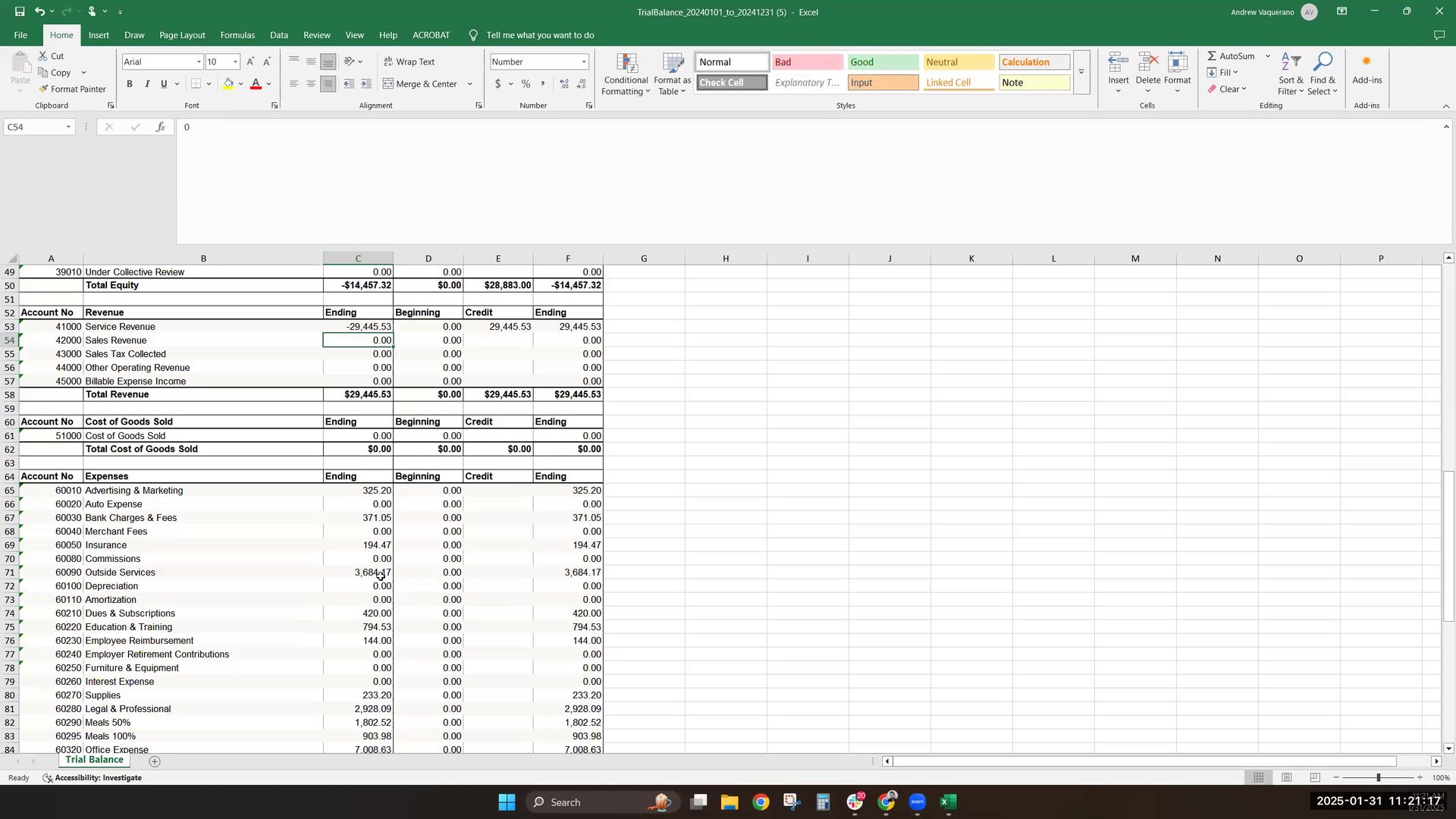Toggle Bold formatting
Image resolution: width=1456 pixels, height=819 pixels.
pyautogui.click(x=130, y=84)
